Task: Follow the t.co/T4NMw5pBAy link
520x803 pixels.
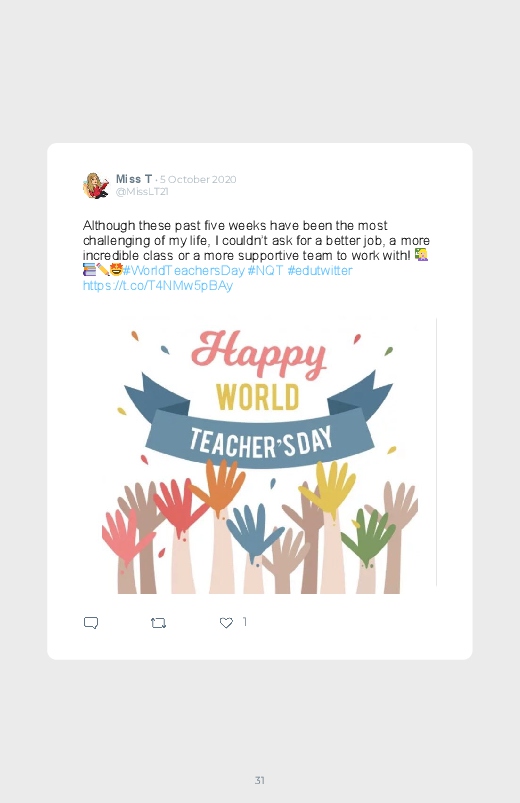Action: (x=158, y=285)
